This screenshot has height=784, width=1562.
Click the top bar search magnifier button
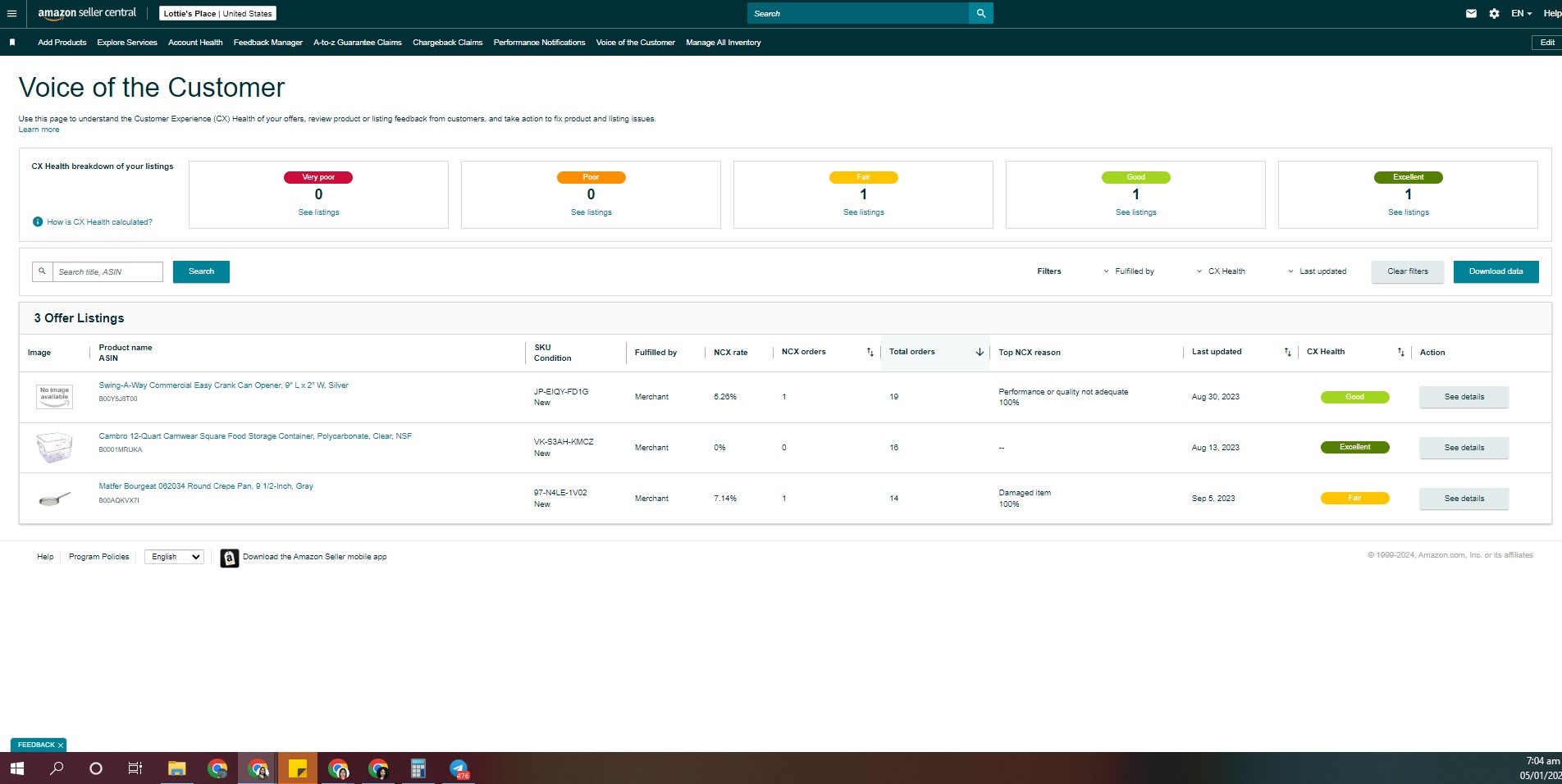coord(981,13)
